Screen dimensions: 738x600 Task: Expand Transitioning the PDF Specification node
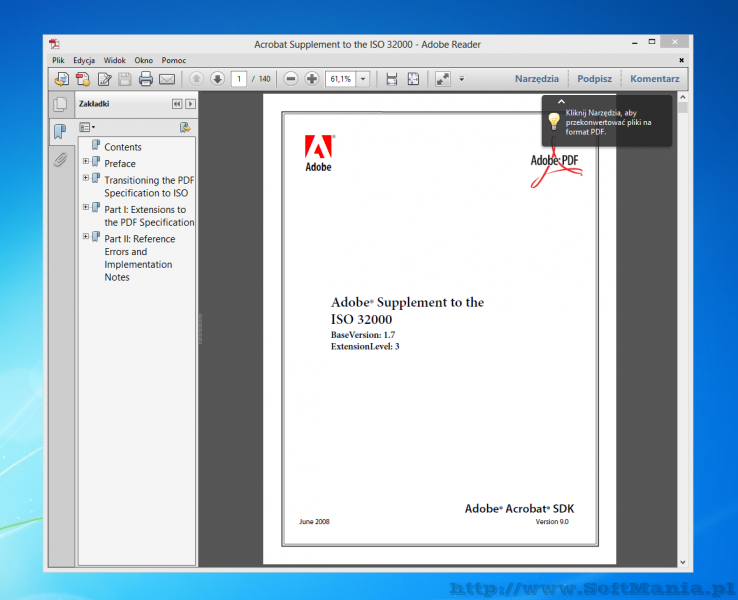[86, 178]
